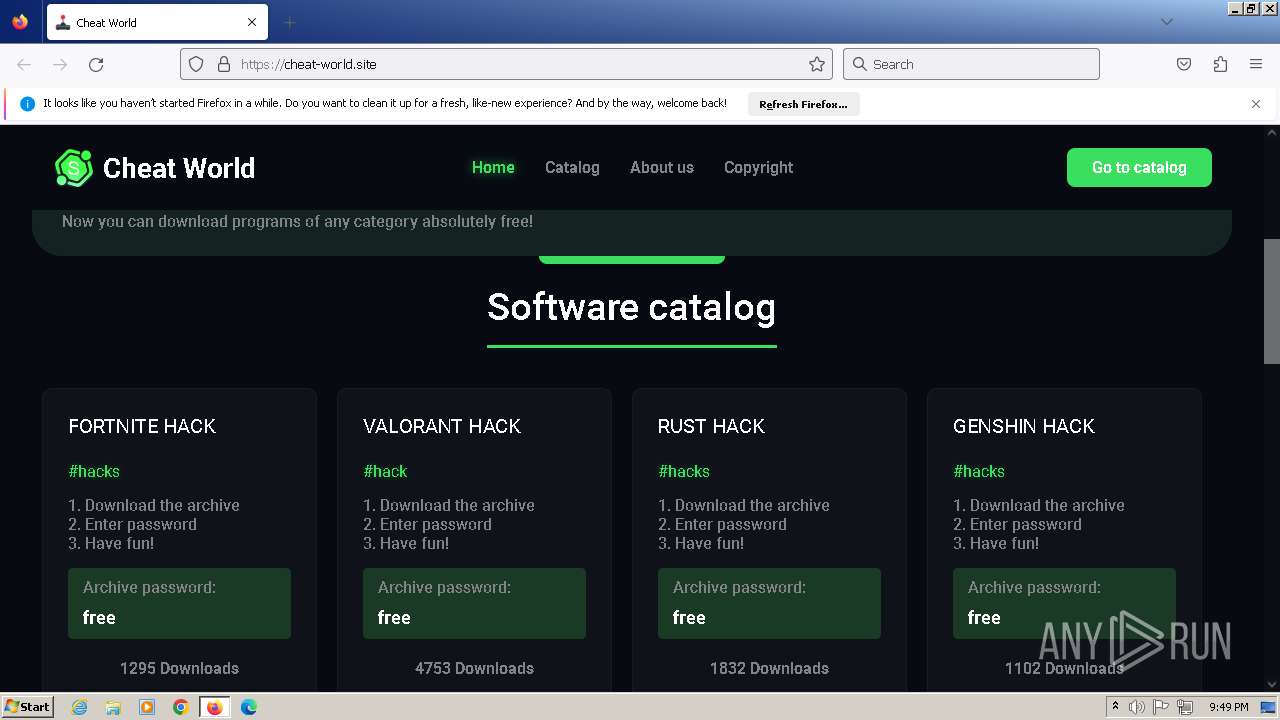Click the FORTNITE HACK title
1280x720 pixels.
142,426
